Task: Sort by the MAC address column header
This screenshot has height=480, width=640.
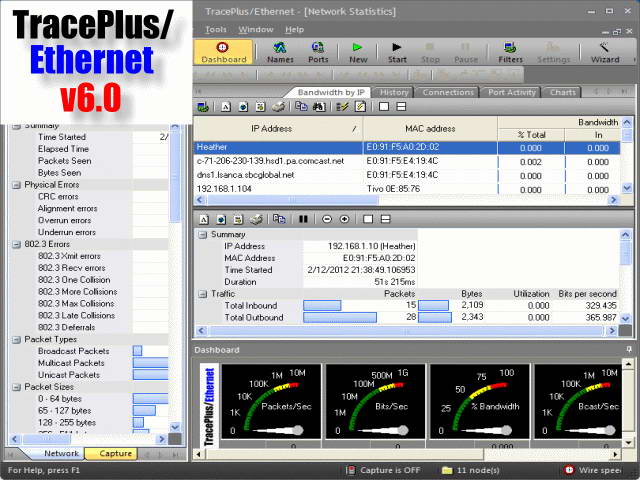Action: 430,129
